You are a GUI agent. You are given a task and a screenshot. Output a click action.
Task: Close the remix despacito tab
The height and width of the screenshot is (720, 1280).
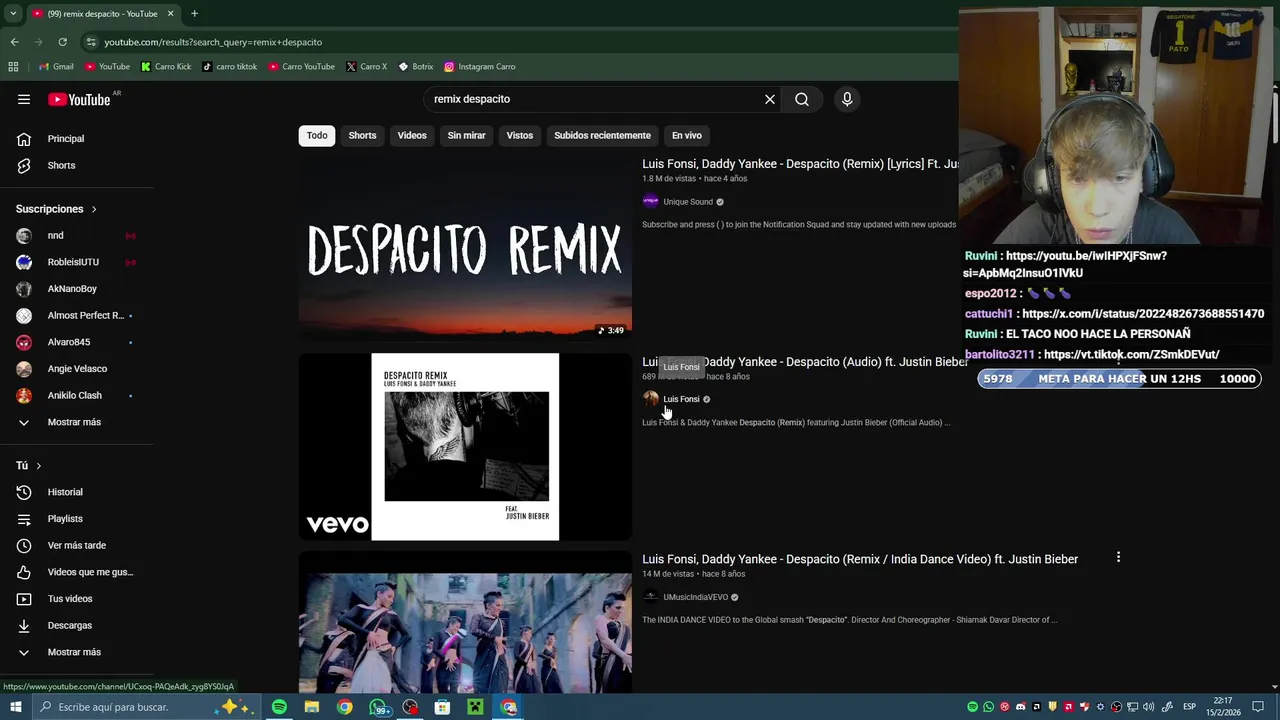click(x=170, y=14)
